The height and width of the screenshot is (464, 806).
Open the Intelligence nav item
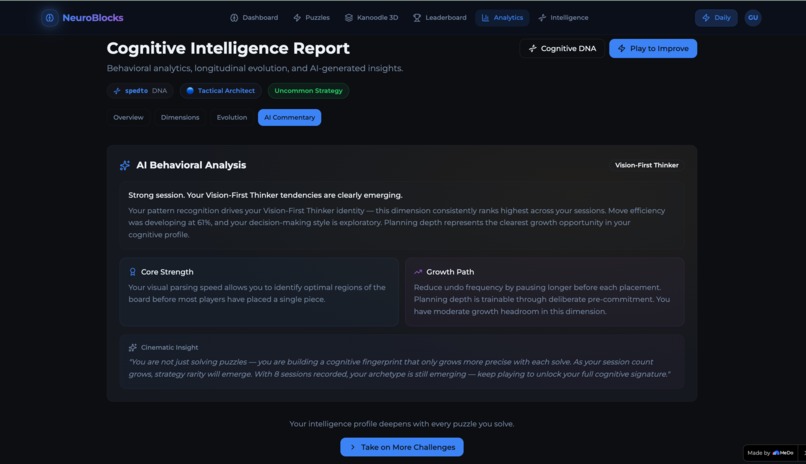563,17
